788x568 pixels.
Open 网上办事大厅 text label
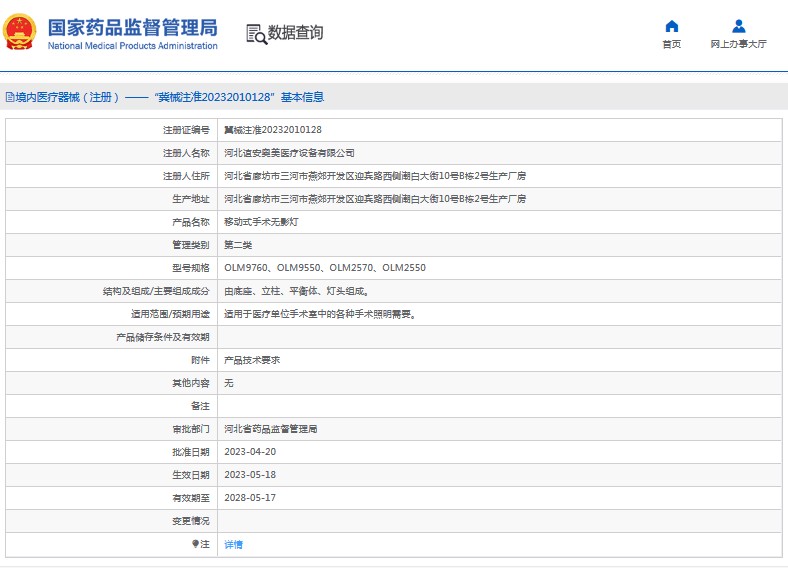pyautogui.click(x=739, y=45)
